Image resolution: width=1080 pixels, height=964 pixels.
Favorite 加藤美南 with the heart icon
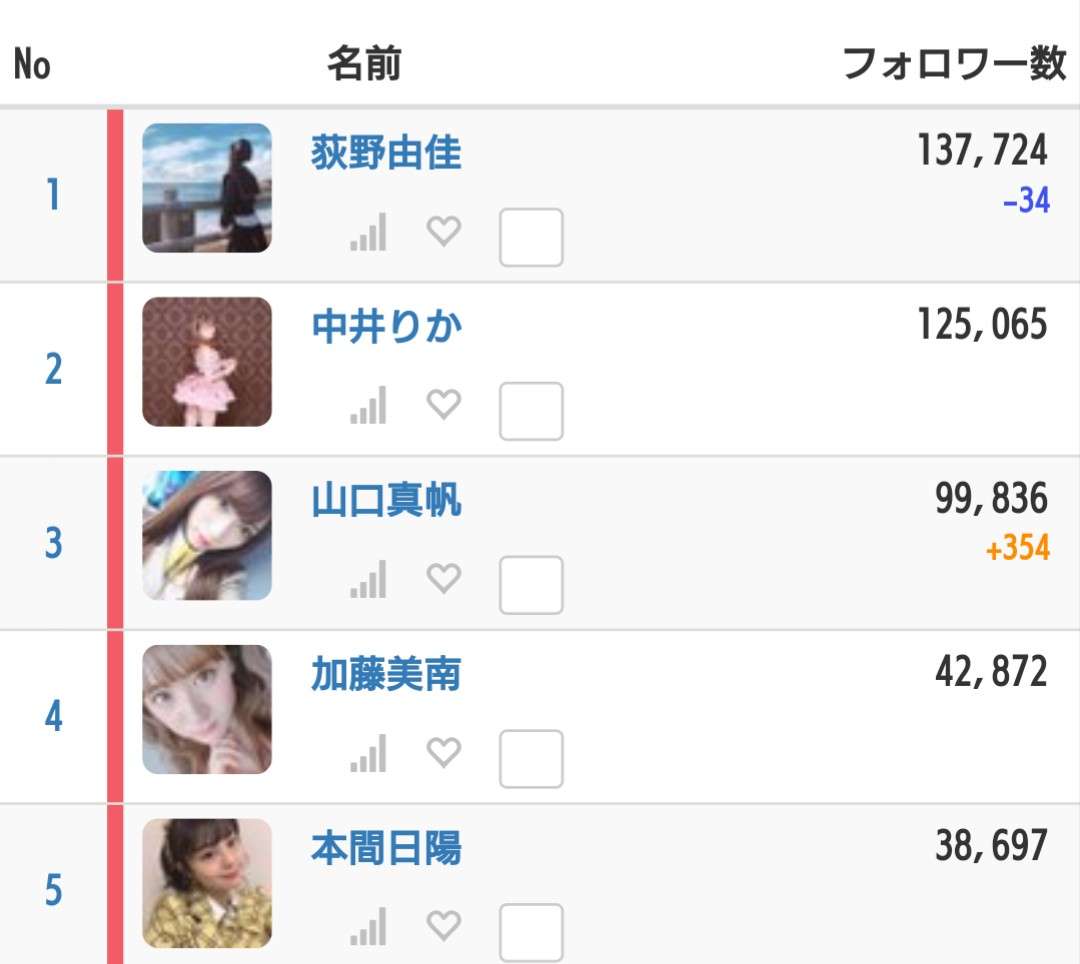click(x=444, y=752)
